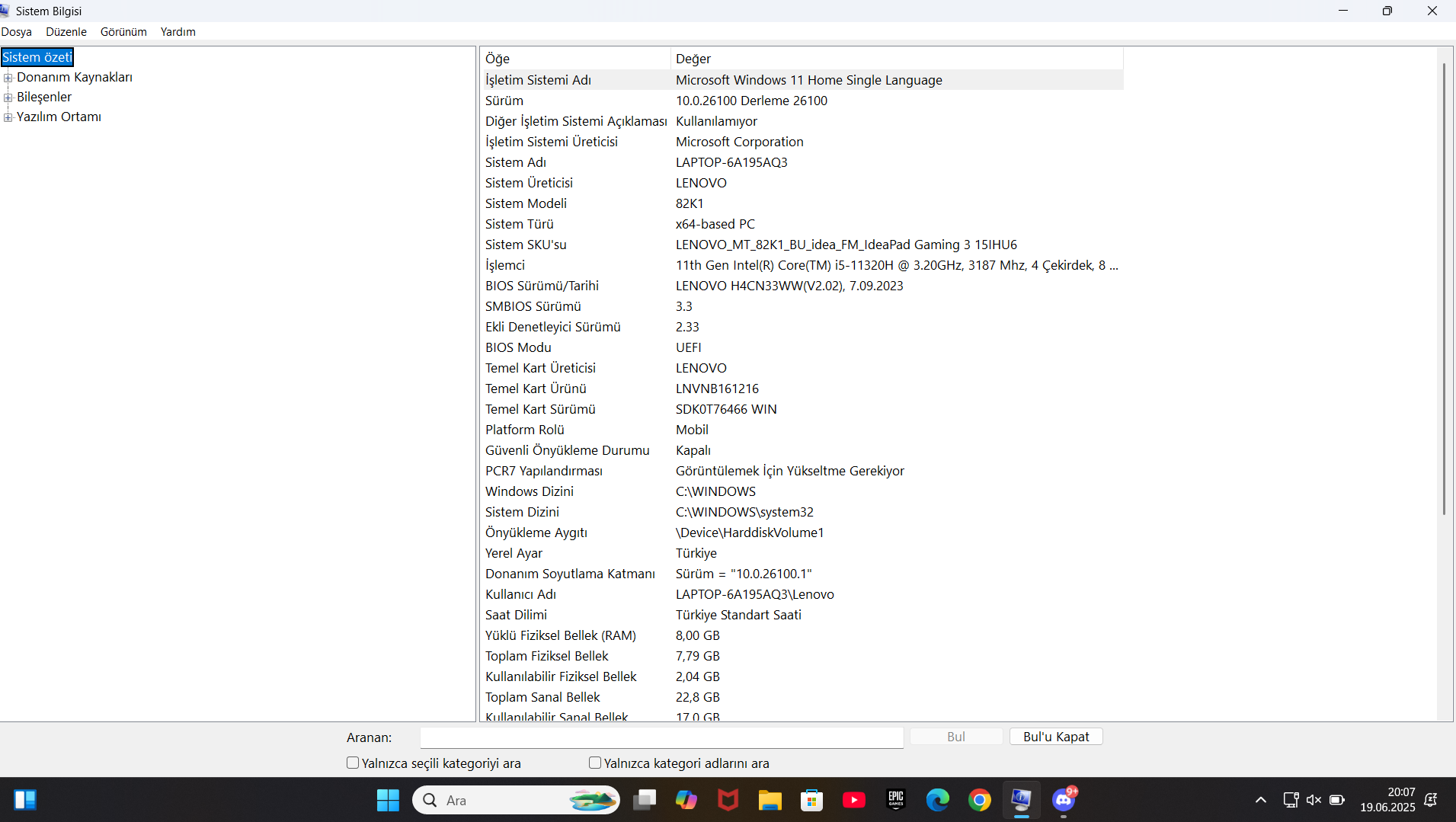
Task: Click the vertical scrollbar of the details list
Action: [x=1444, y=289]
